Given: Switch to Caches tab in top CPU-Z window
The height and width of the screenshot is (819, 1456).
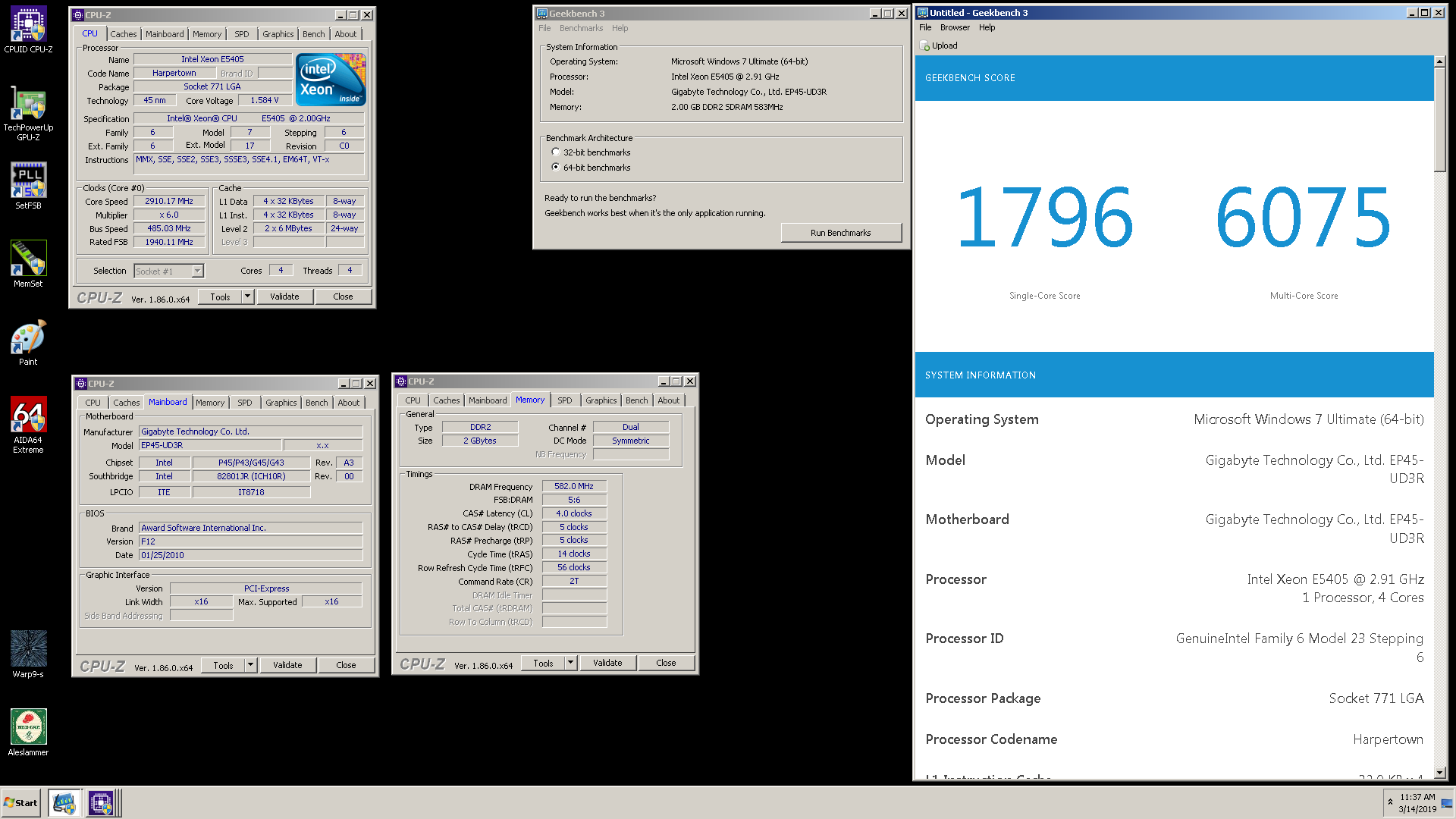Looking at the screenshot, I should pyautogui.click(x=124, y=34).
